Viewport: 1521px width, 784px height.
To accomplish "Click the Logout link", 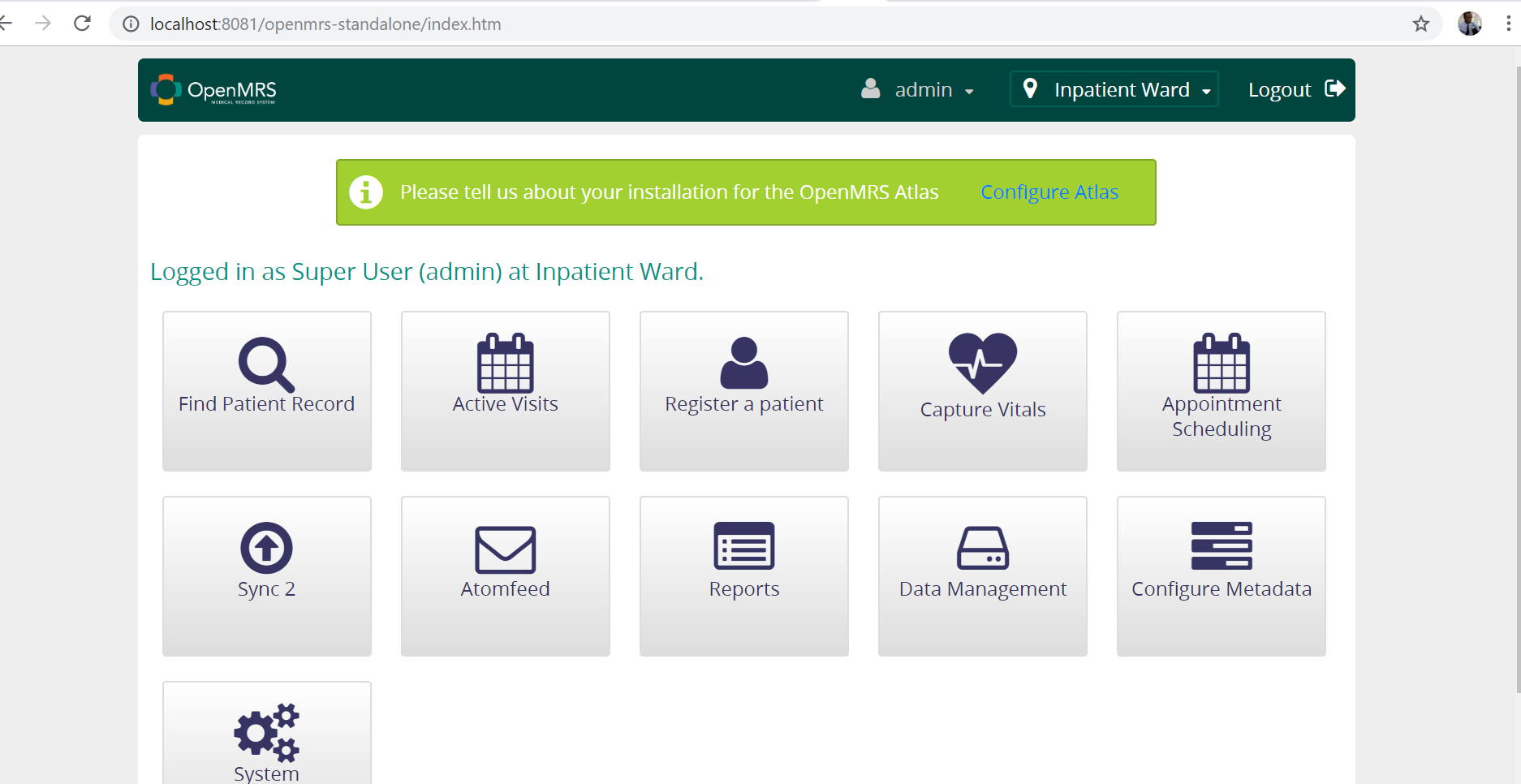I will (1295, 89).
